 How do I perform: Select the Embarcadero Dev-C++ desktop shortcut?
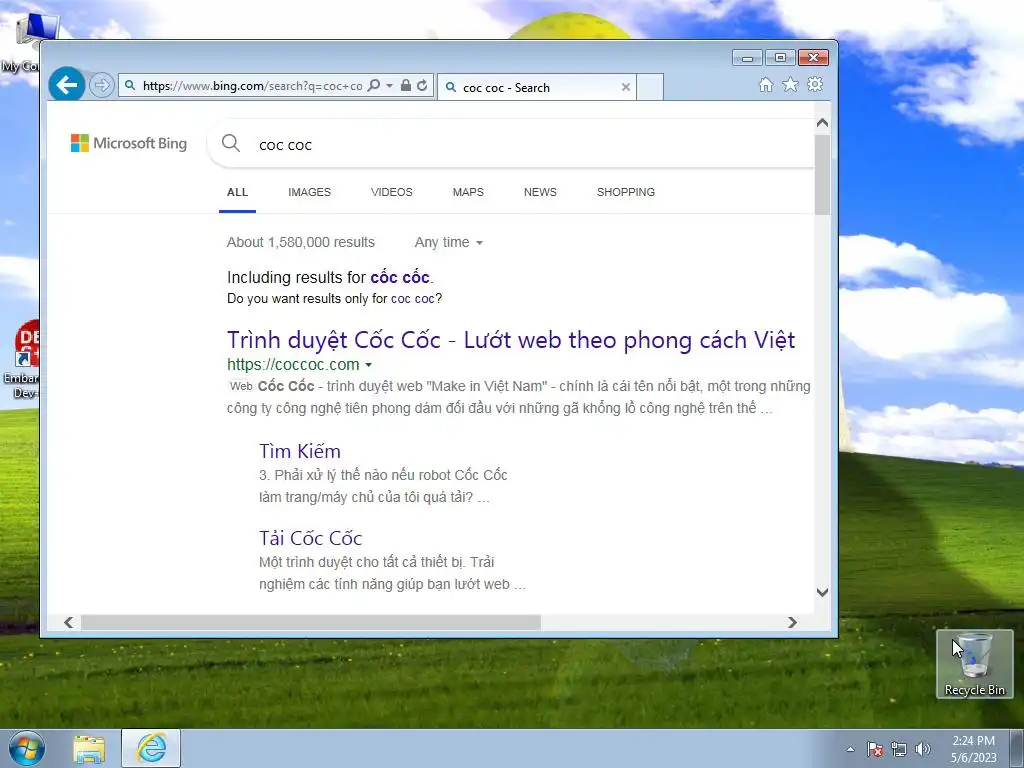24,359
